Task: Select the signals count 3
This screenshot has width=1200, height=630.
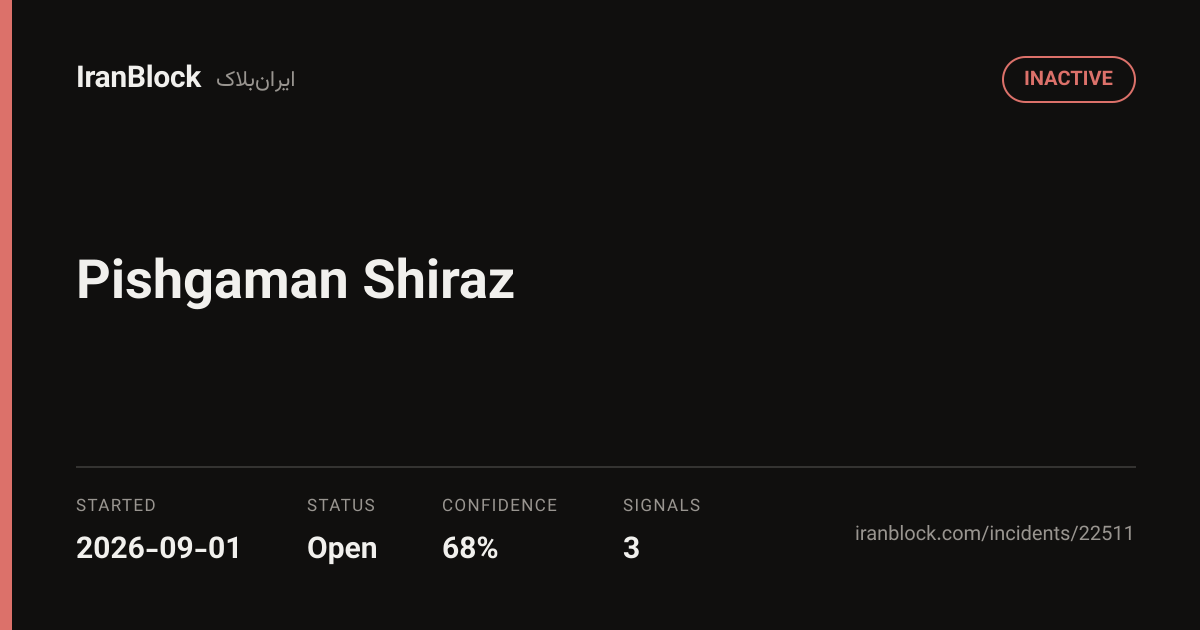Action: click(x=631, y=548)
